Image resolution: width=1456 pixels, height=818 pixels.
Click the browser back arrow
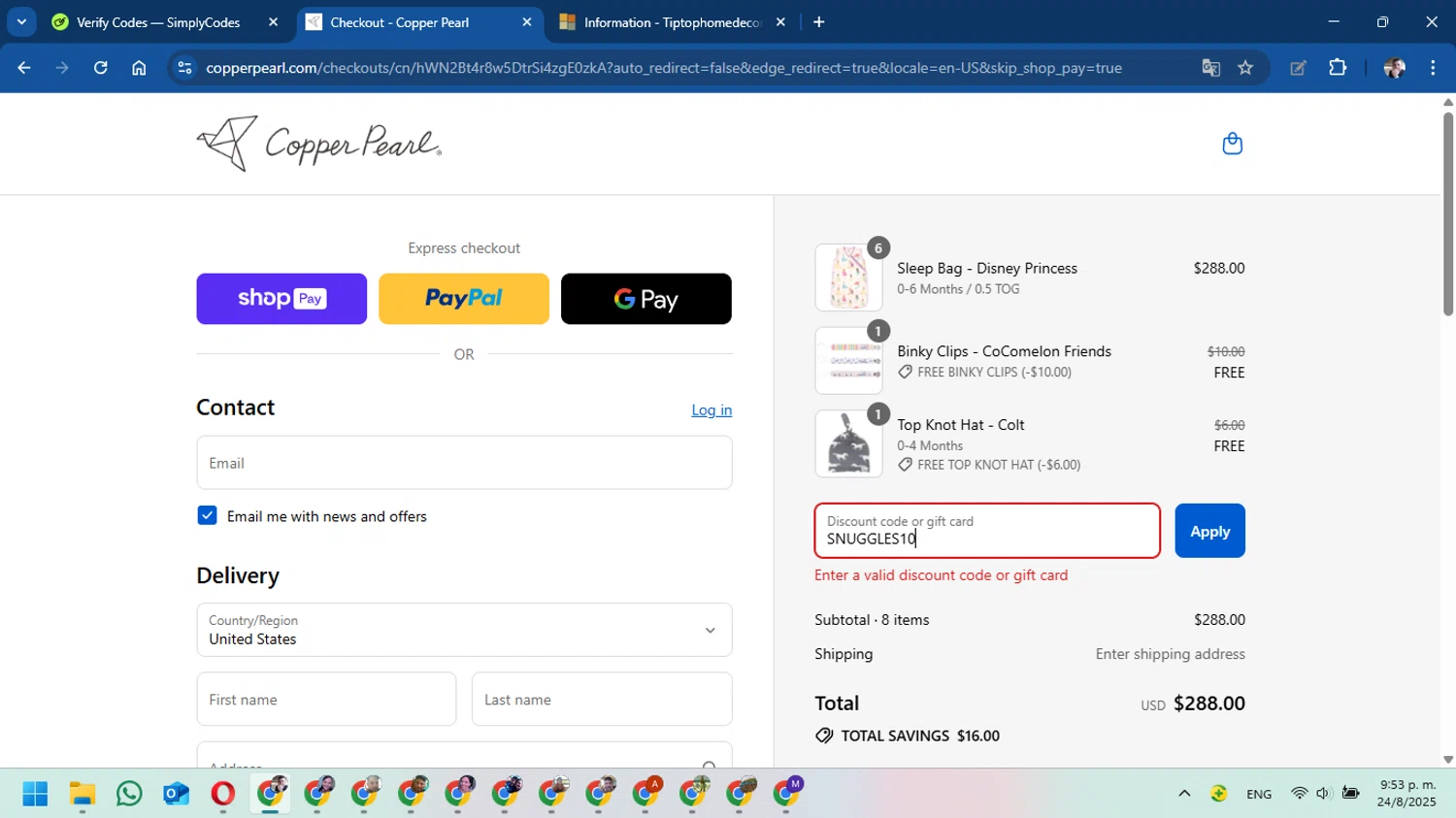tap(24, 68)
